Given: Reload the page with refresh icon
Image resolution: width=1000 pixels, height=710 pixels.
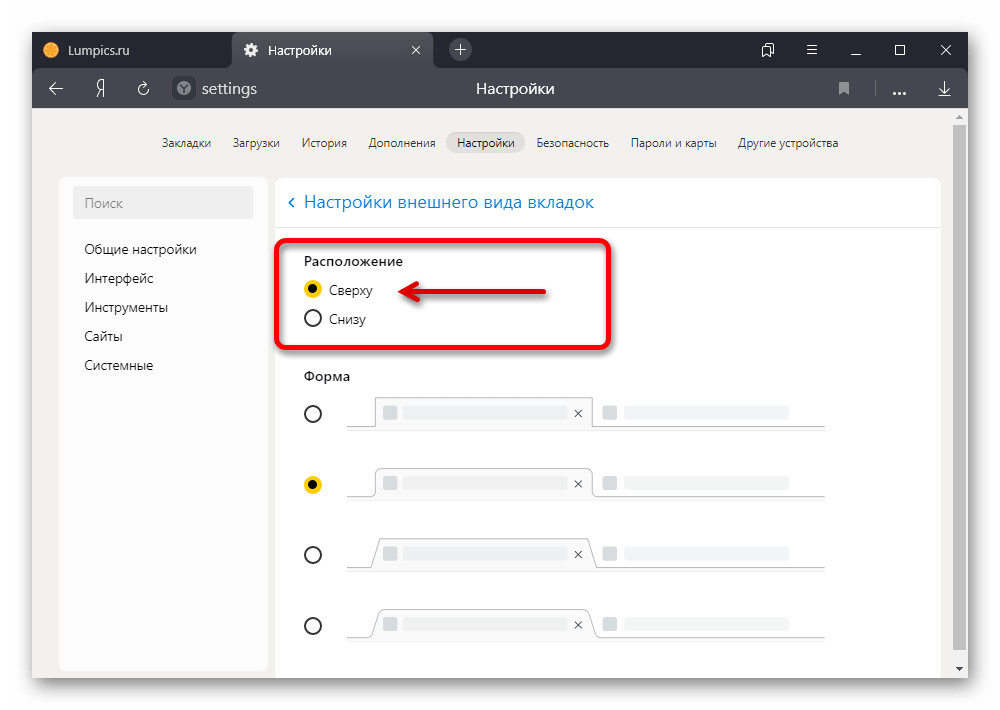Looking at the screenshot, I should pyautogui.click(x=143, y=89).
